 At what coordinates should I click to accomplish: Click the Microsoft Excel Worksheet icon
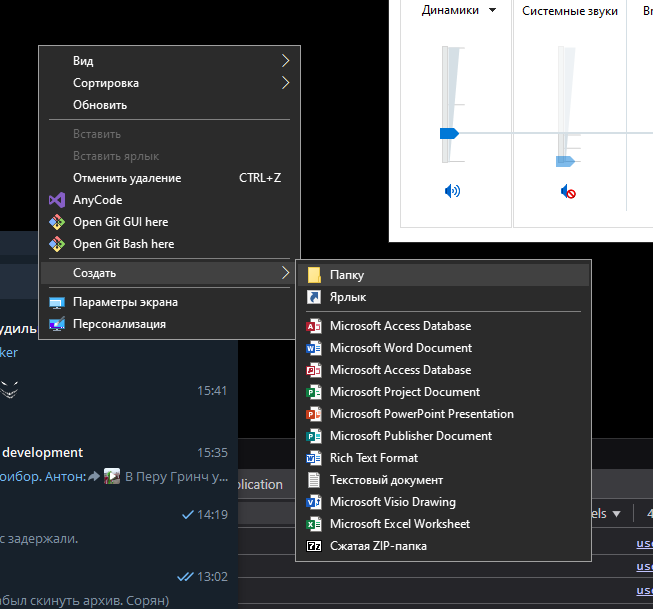tap(314, 524)
